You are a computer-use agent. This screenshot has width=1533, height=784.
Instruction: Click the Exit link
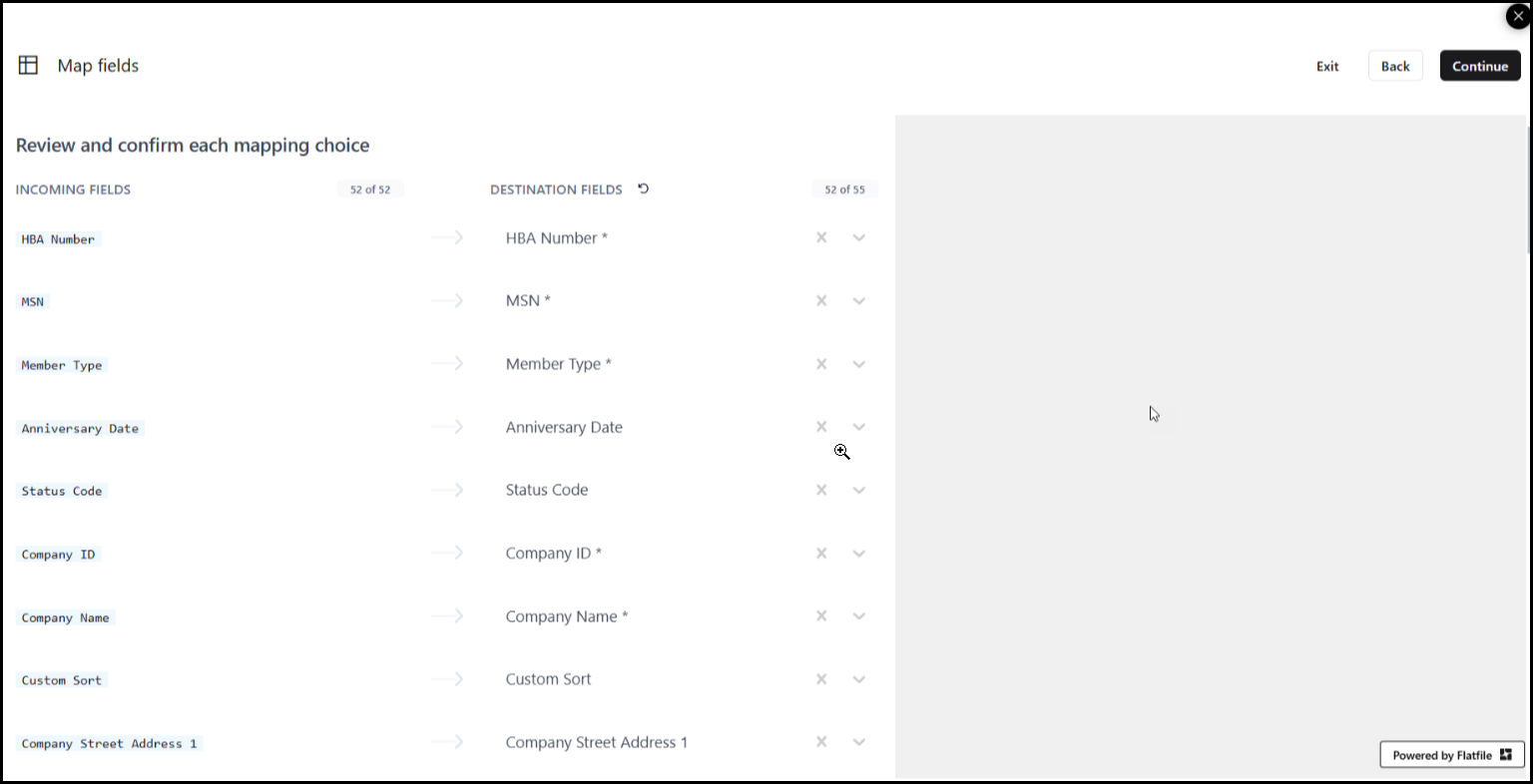1326,66
